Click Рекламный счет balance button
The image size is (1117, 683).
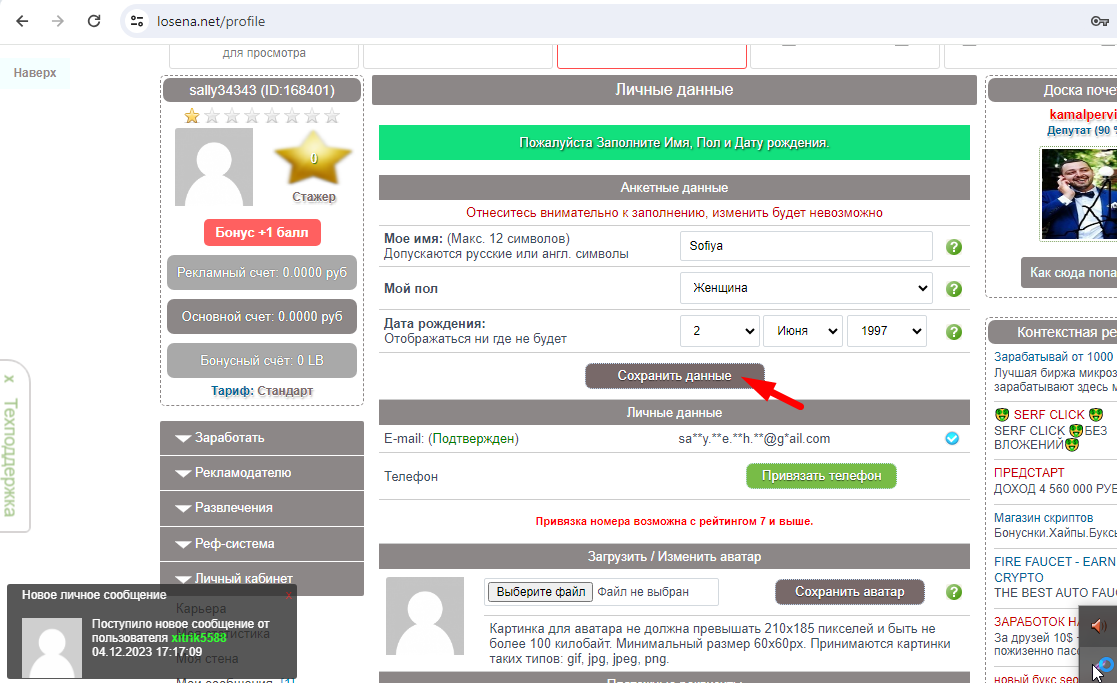click(262, 273)
